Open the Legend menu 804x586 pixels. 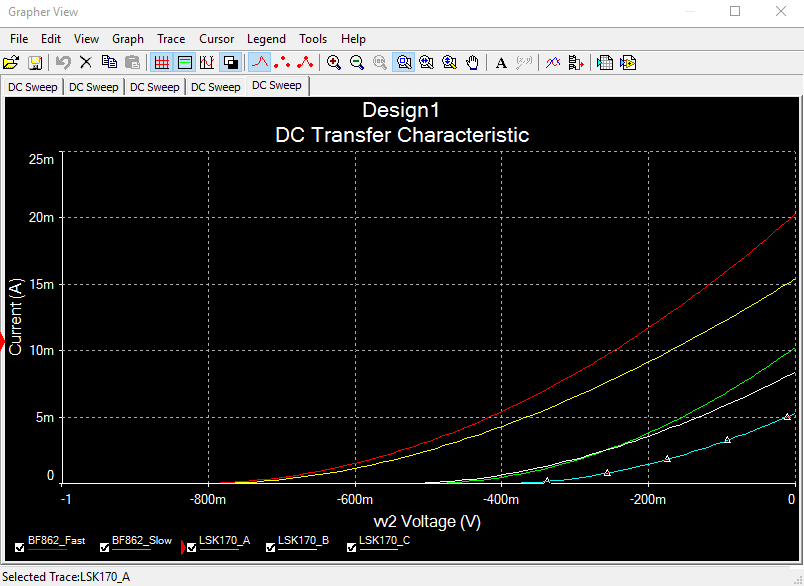pyautogui.click(x=266, y=39)
